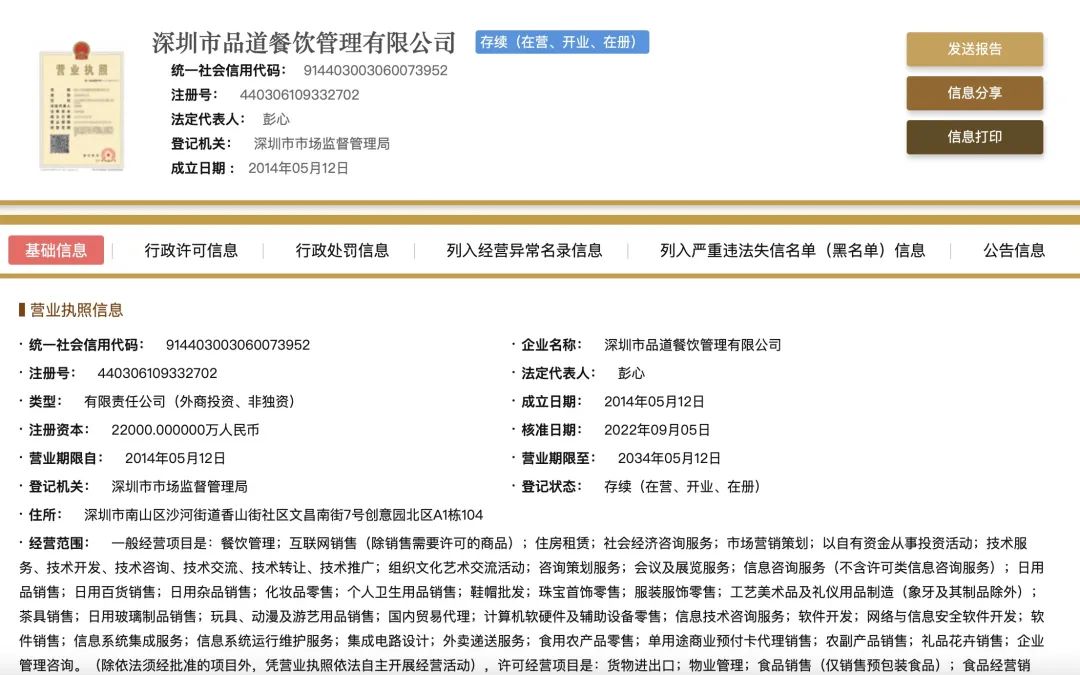Image resolution: width=1080 pixels, height=675 pixels.
Task: Click header legal representative name 彭心
Action: click(x=276, y=119)
